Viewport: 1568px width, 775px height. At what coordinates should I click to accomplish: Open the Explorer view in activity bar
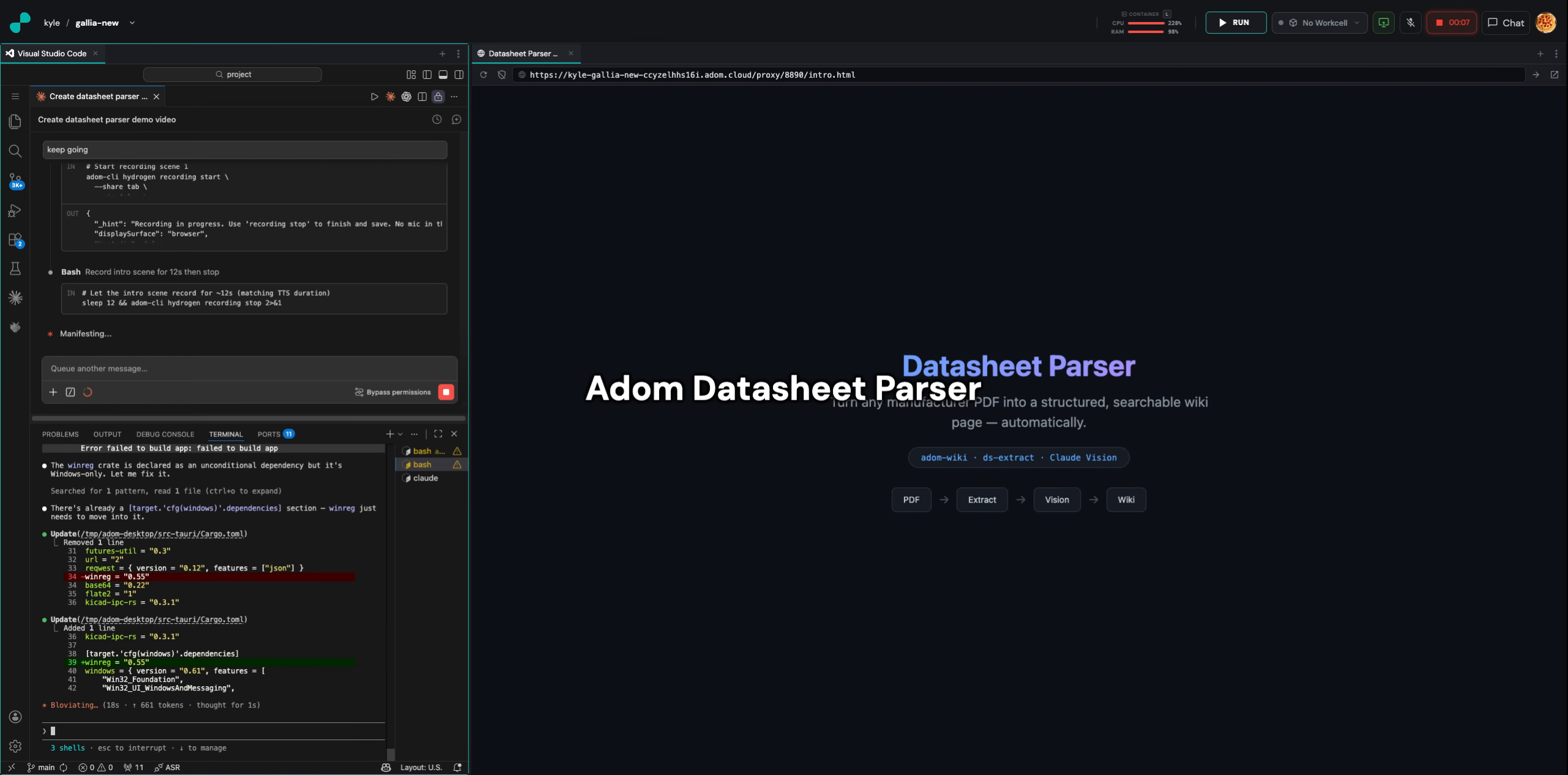coord(15,121)
